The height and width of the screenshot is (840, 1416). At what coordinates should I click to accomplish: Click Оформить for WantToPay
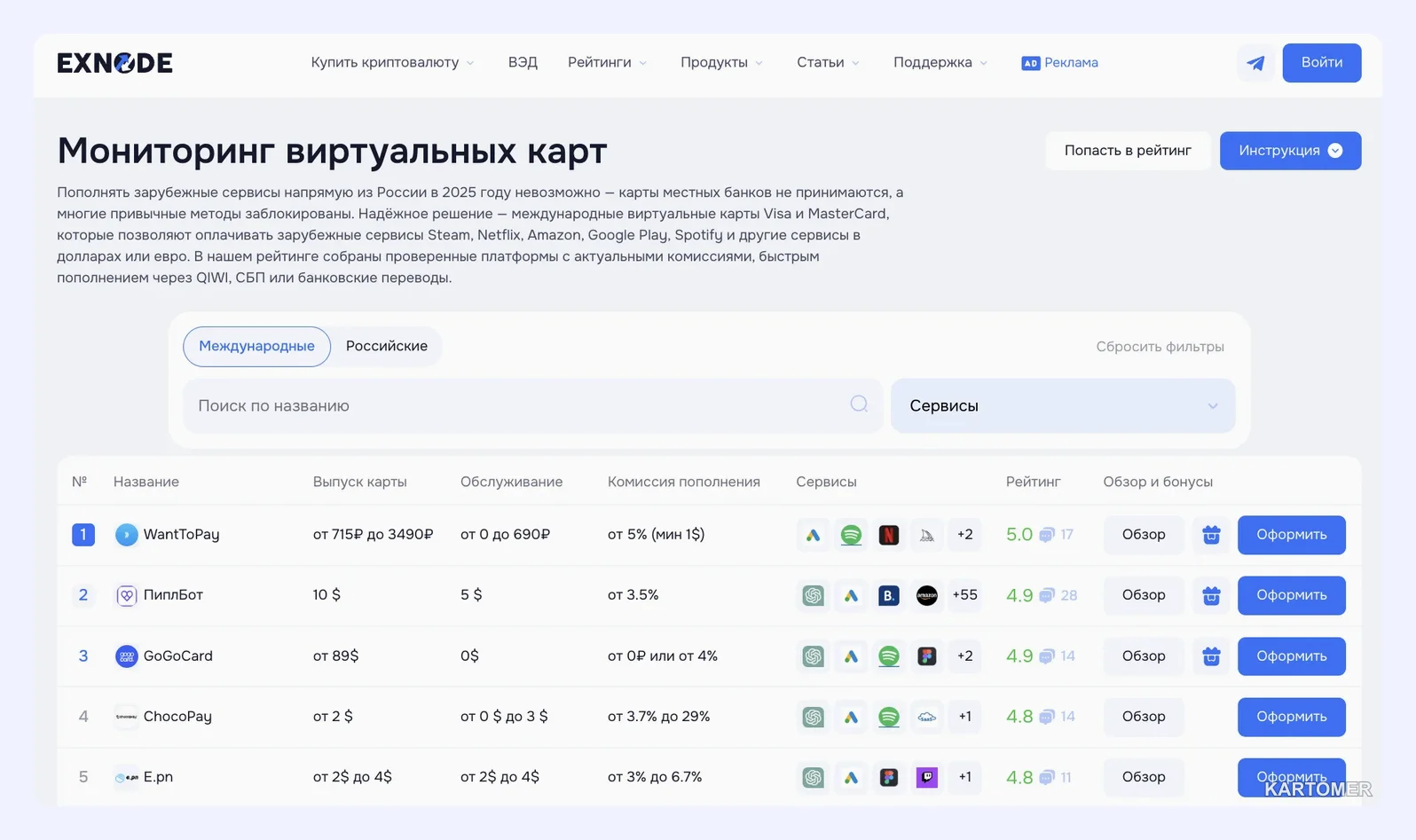1292,535
